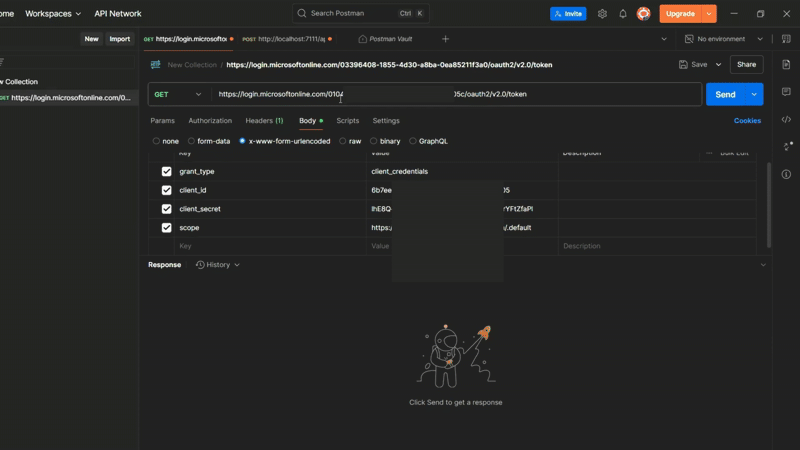Select the binary body type
Screen dimensions: 800x450
pyautogui.click(x=373, y=141)
